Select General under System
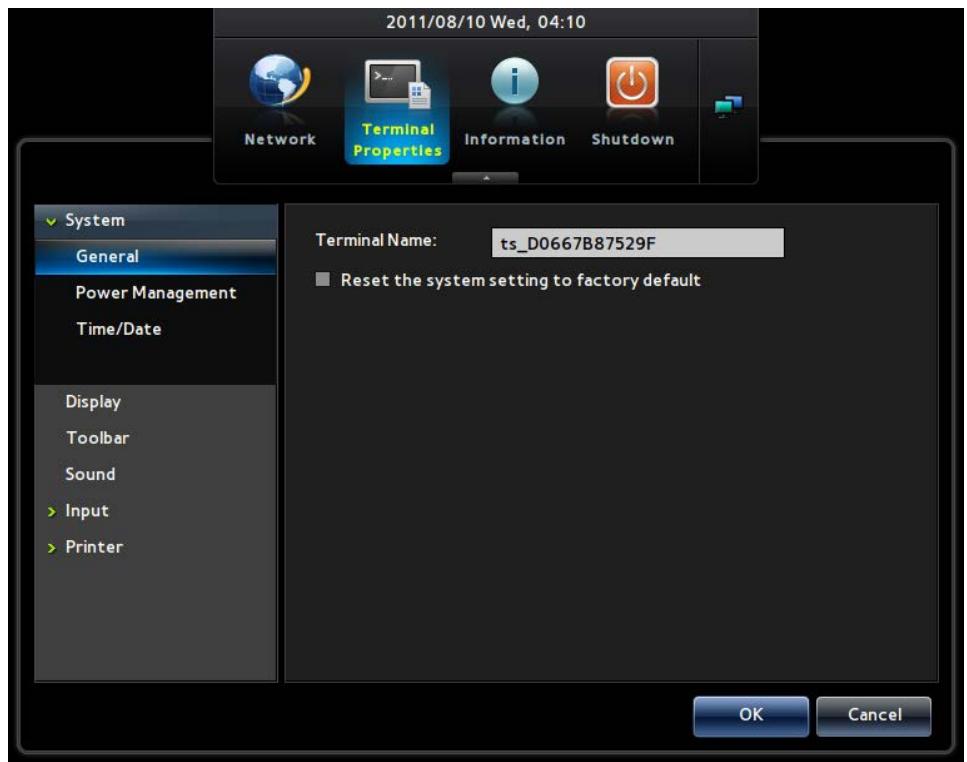 coord(155,256)
